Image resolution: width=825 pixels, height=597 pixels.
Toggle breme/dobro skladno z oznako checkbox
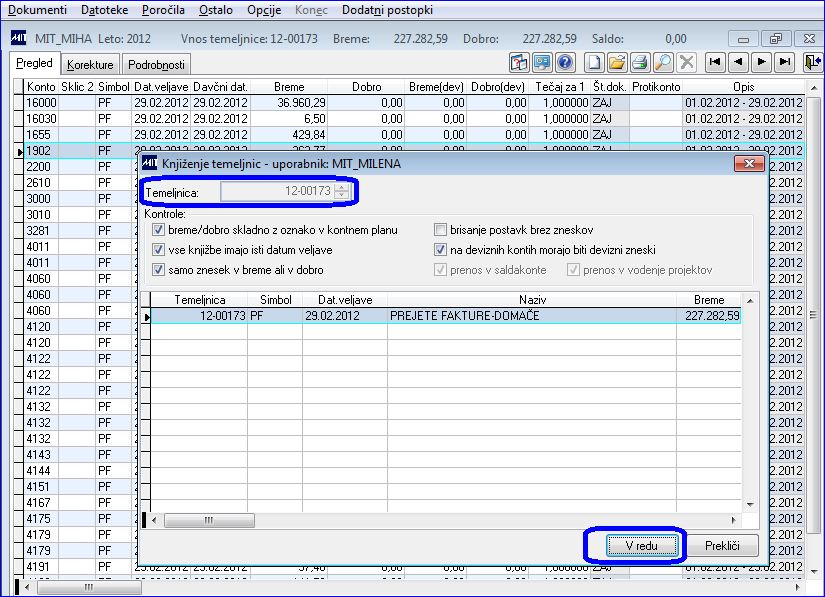158,230
